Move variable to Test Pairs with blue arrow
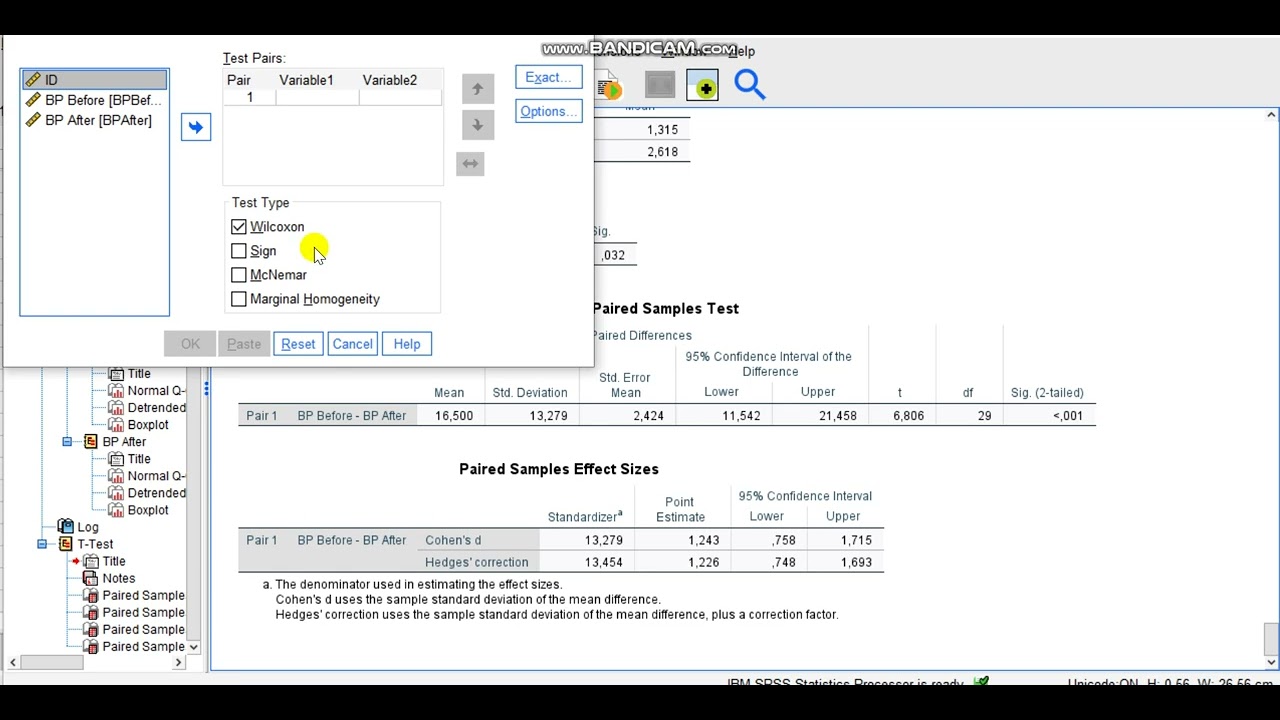This screenshot has height=720, width=1280. pyautogui.click(x=196, y=127)
